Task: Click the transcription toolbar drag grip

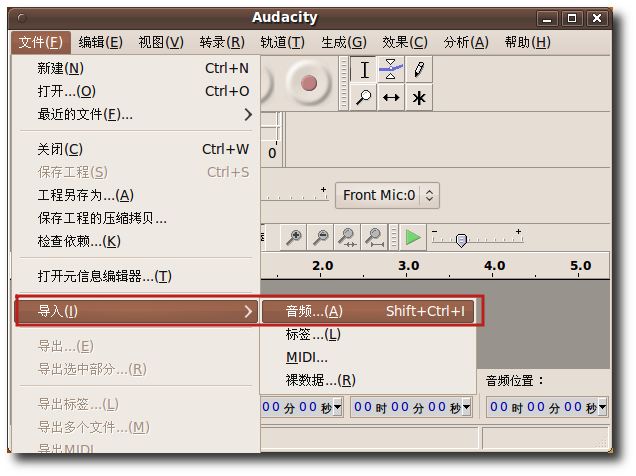Action: point(393,237)
